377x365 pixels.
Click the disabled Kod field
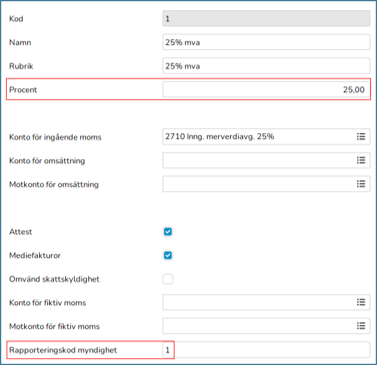tap(266, 19)
